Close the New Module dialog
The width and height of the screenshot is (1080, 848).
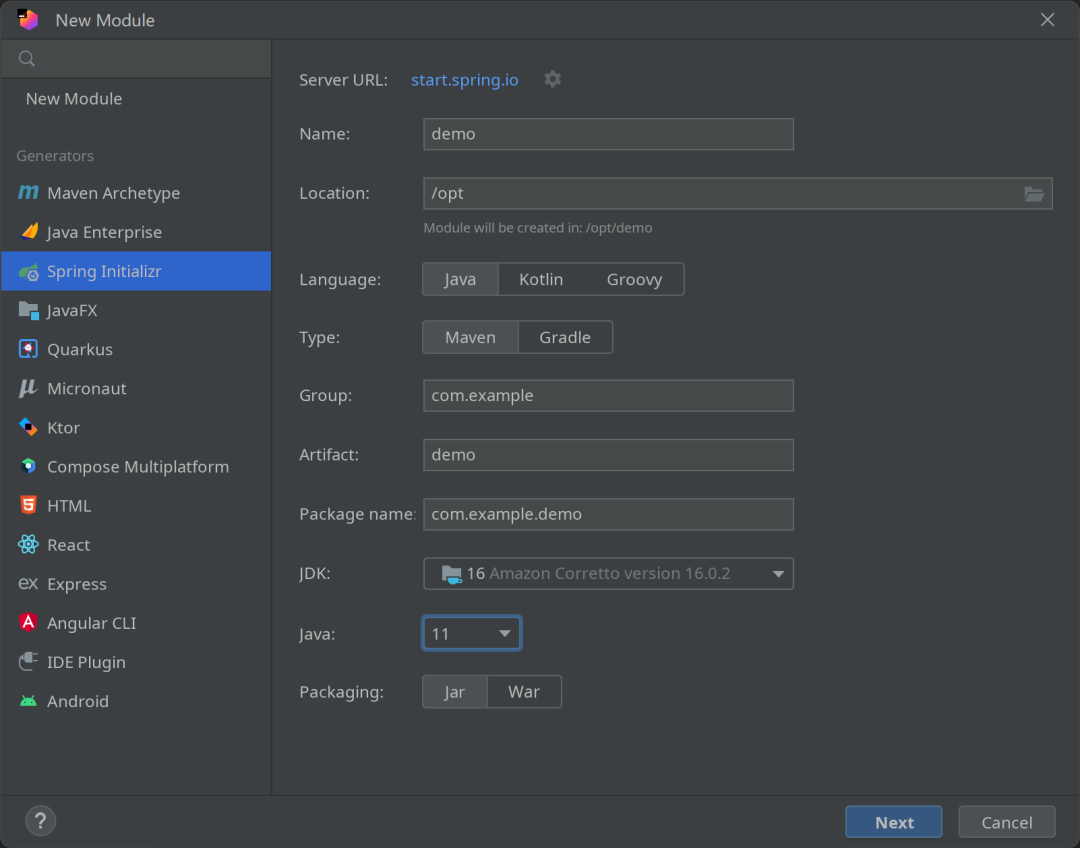[x=1047, y=20]
